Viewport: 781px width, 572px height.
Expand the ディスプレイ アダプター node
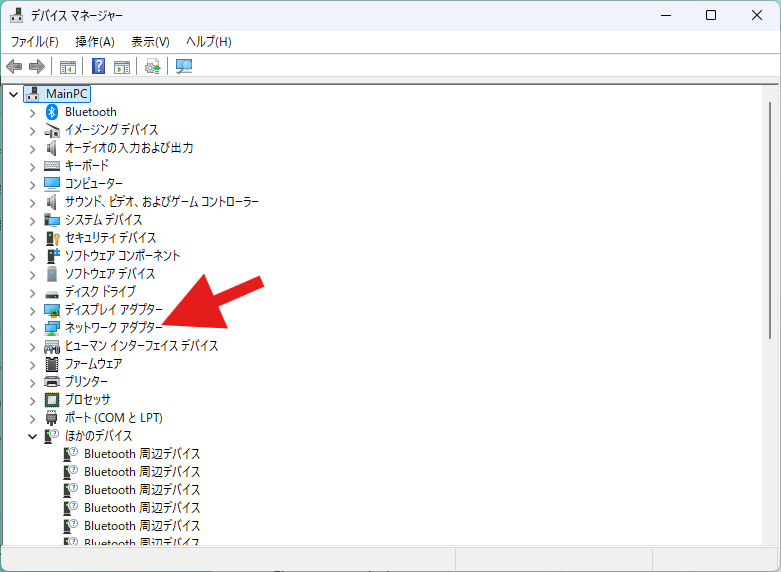32,310
